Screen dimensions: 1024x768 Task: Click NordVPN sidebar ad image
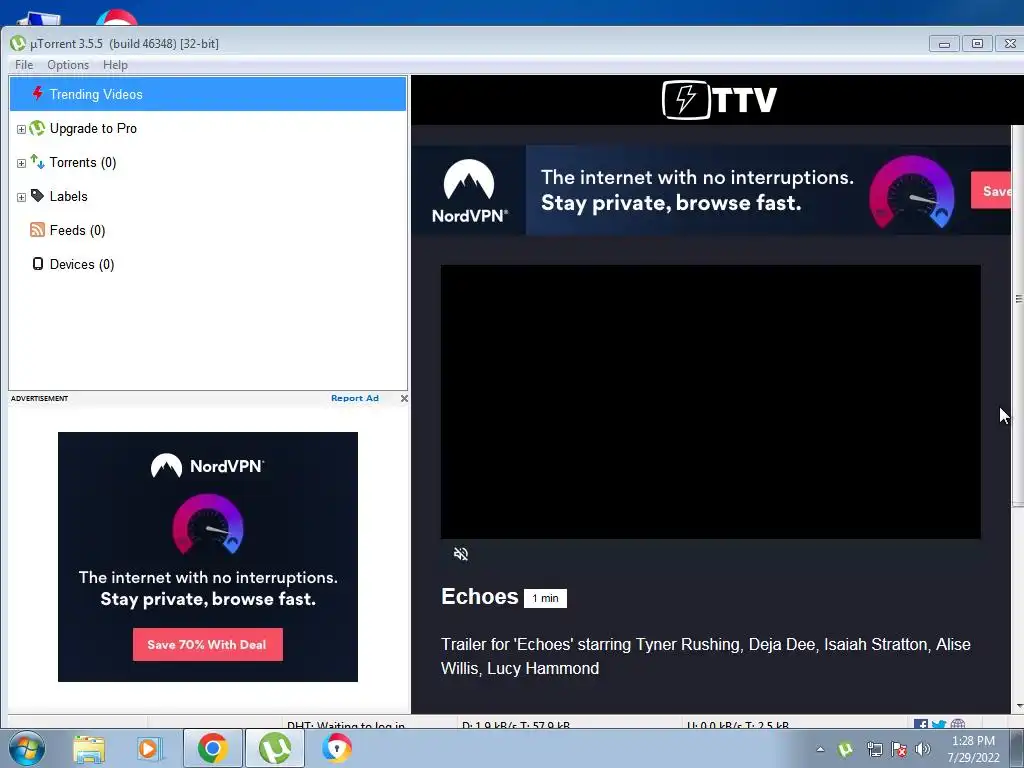[x=208, y=556]
